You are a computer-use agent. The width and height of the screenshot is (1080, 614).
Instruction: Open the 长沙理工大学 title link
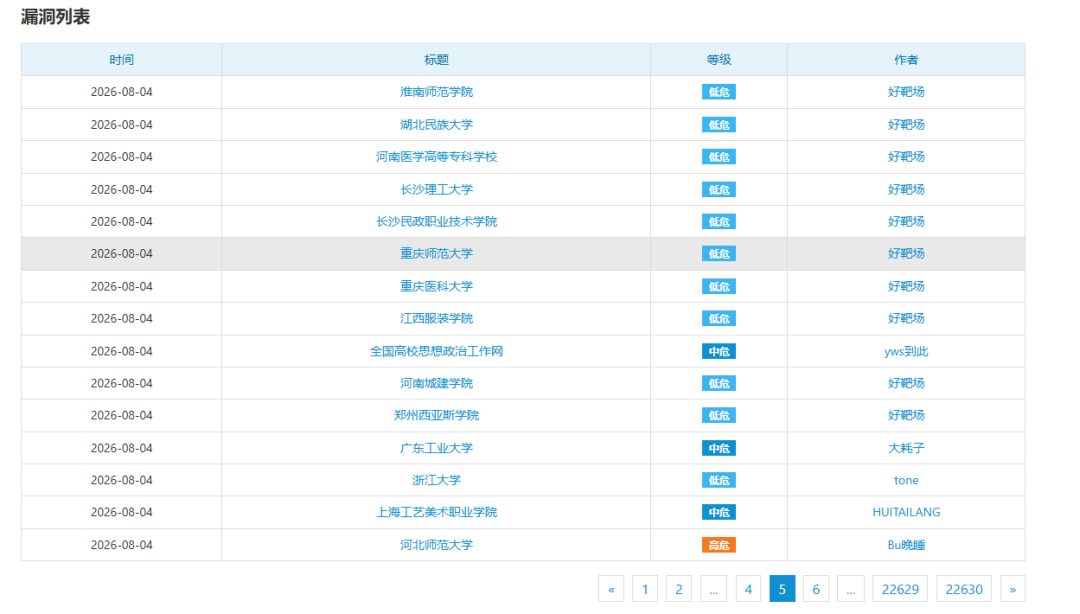[x=436, y=190]
